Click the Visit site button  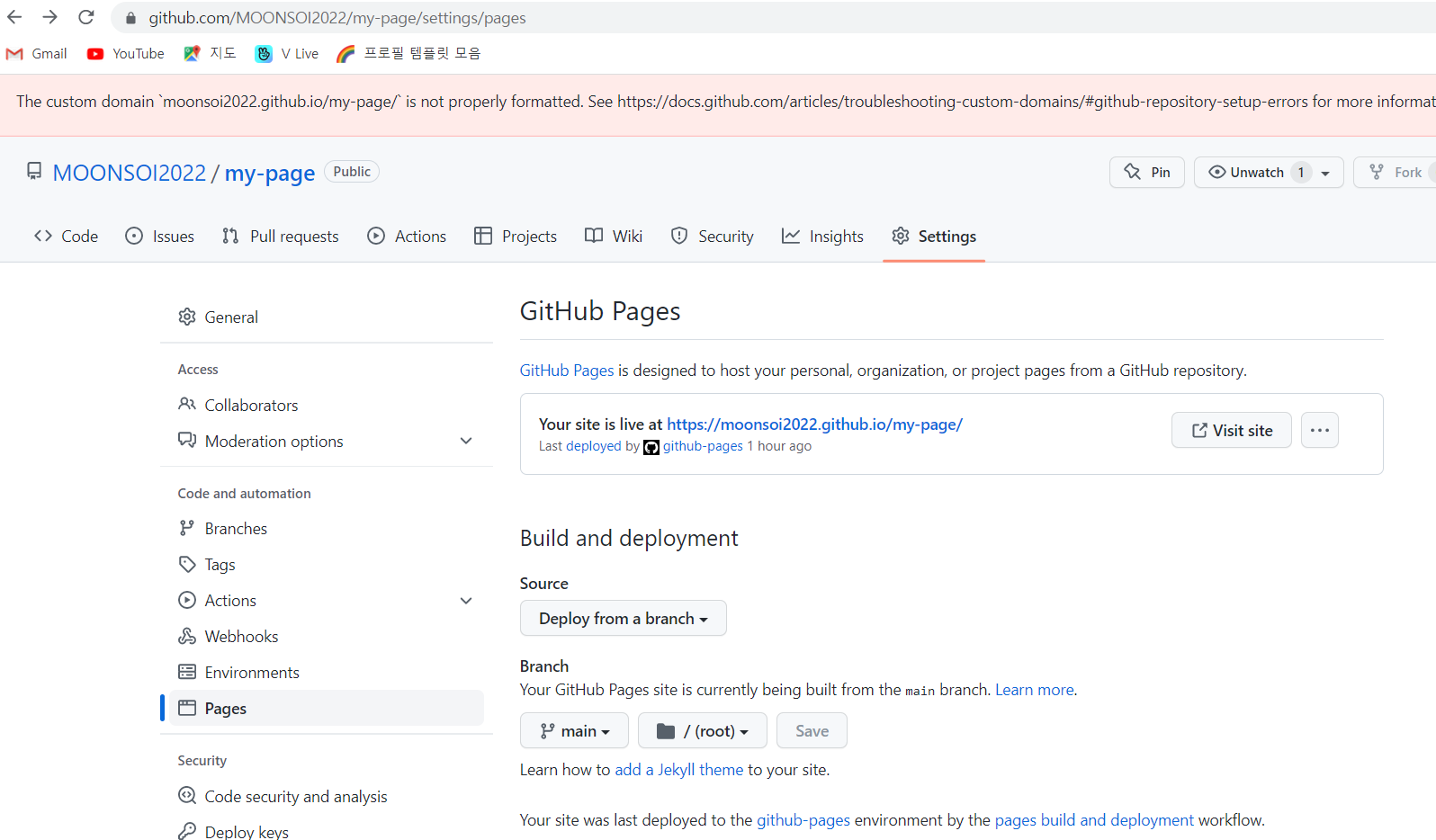click(1232, 430)
